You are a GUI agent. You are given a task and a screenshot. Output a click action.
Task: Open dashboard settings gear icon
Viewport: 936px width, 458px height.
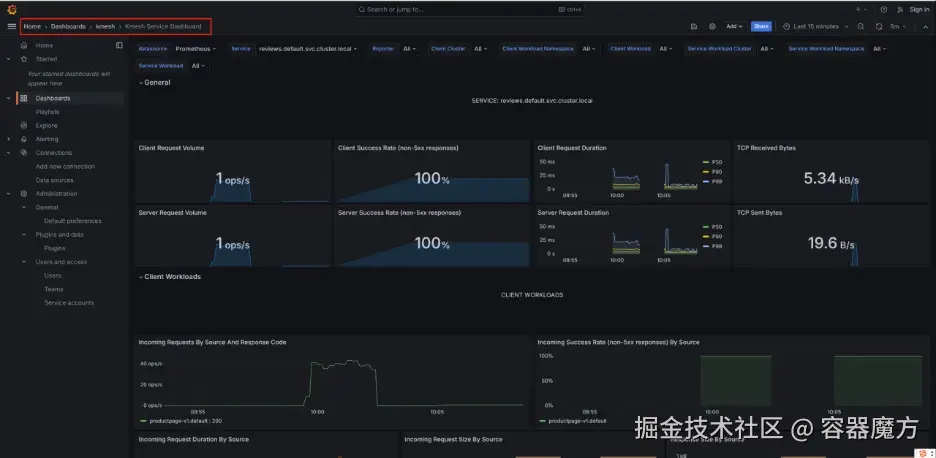tap(712, 26)
